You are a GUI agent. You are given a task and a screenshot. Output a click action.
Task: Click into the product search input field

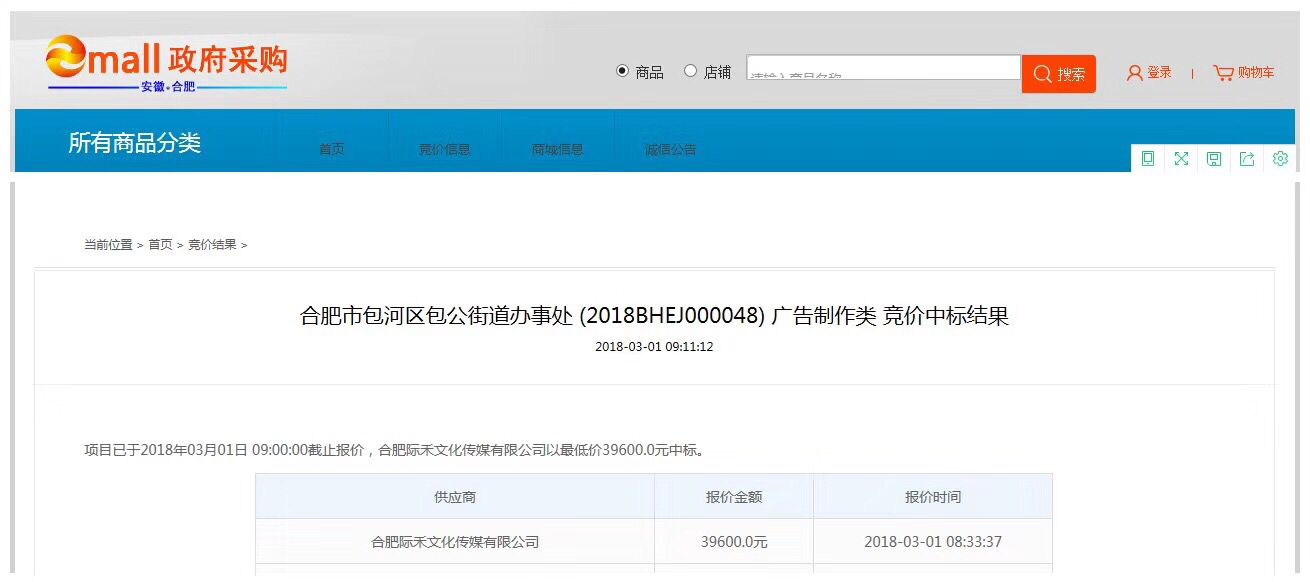click(882, 69)
